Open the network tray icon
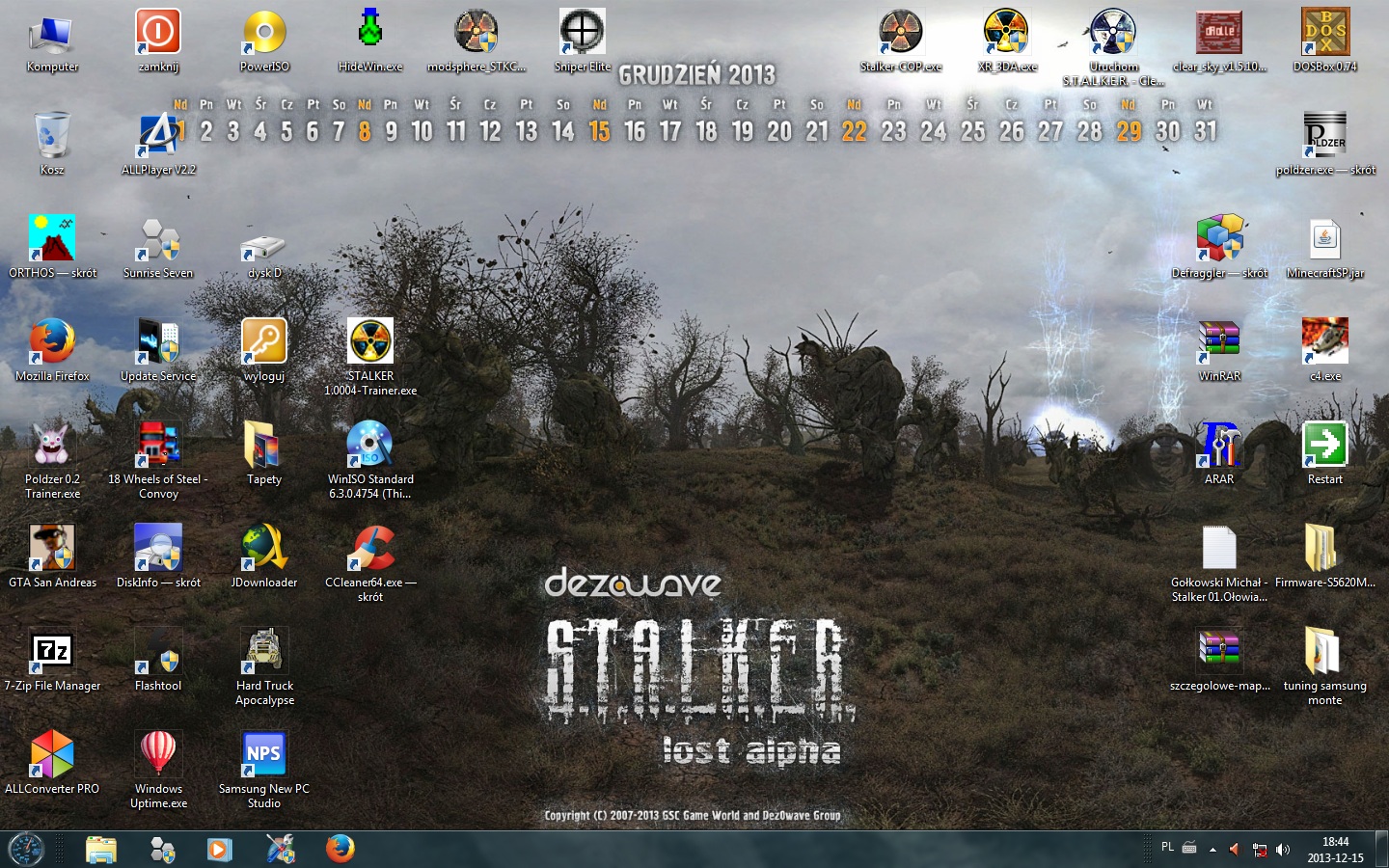1389x868 pixels. pos(1259,850)
